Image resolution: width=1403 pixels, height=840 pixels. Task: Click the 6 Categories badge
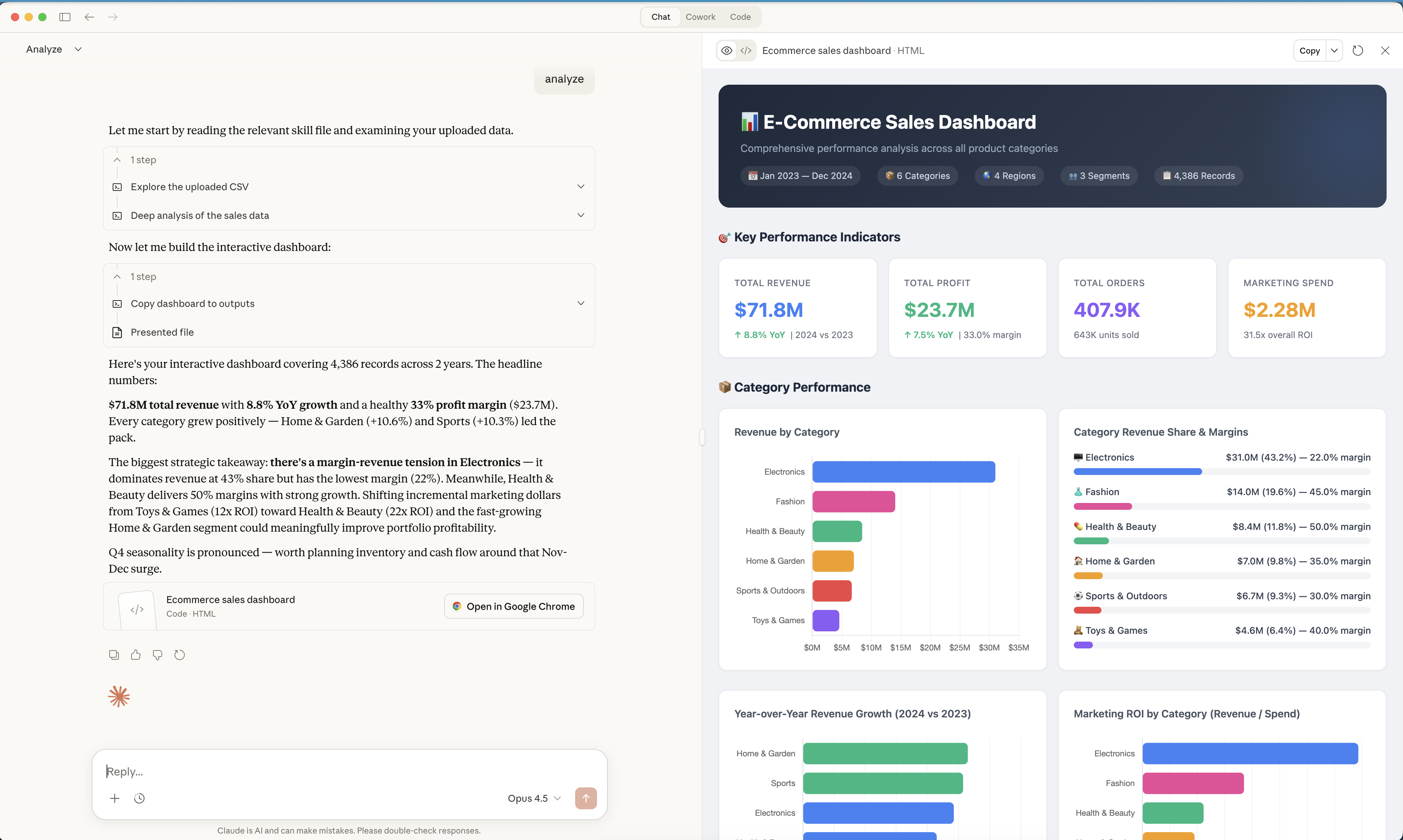[x=917, y=176]
